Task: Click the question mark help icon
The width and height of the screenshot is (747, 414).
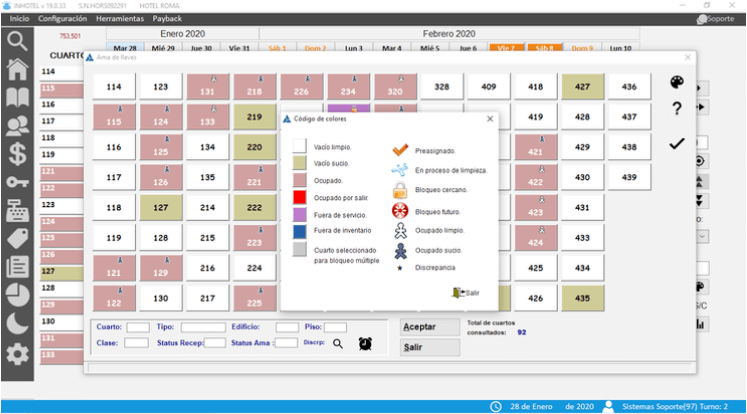Action: [x=676, y=109]
